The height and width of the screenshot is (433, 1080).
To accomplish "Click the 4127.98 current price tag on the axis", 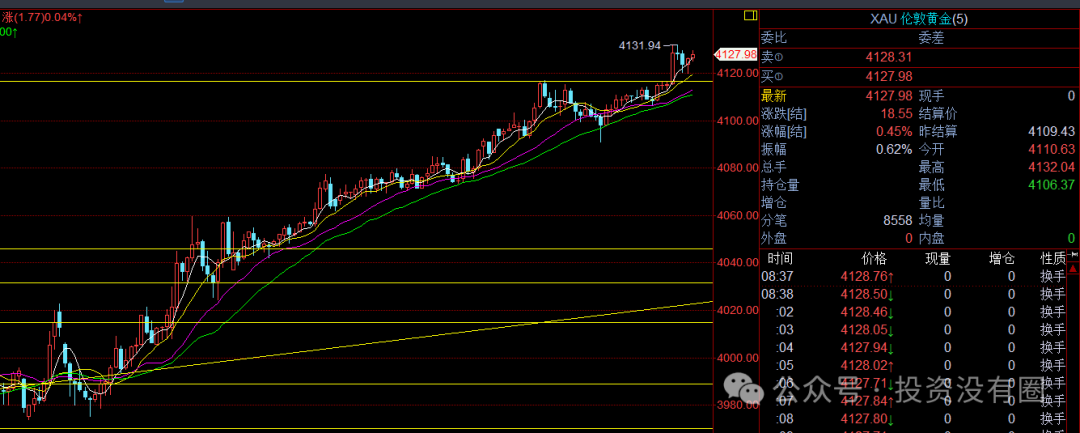I will [x=736, y=54].
